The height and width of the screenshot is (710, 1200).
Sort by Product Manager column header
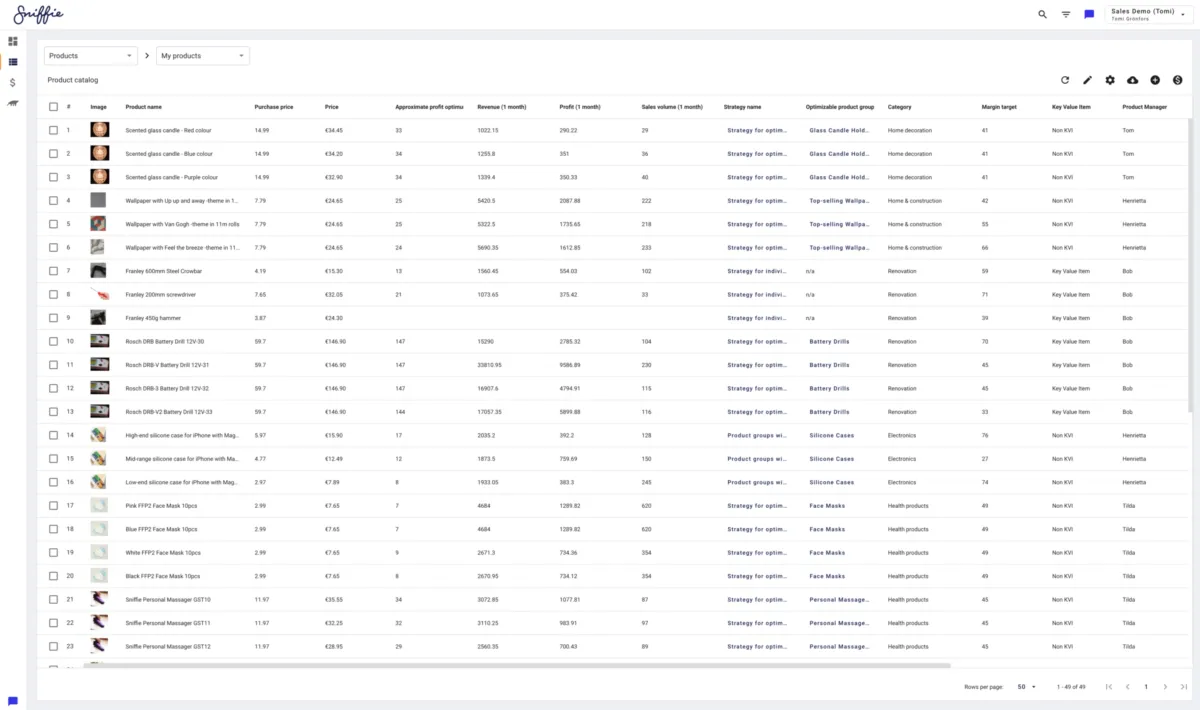(x=1145, y=107)
